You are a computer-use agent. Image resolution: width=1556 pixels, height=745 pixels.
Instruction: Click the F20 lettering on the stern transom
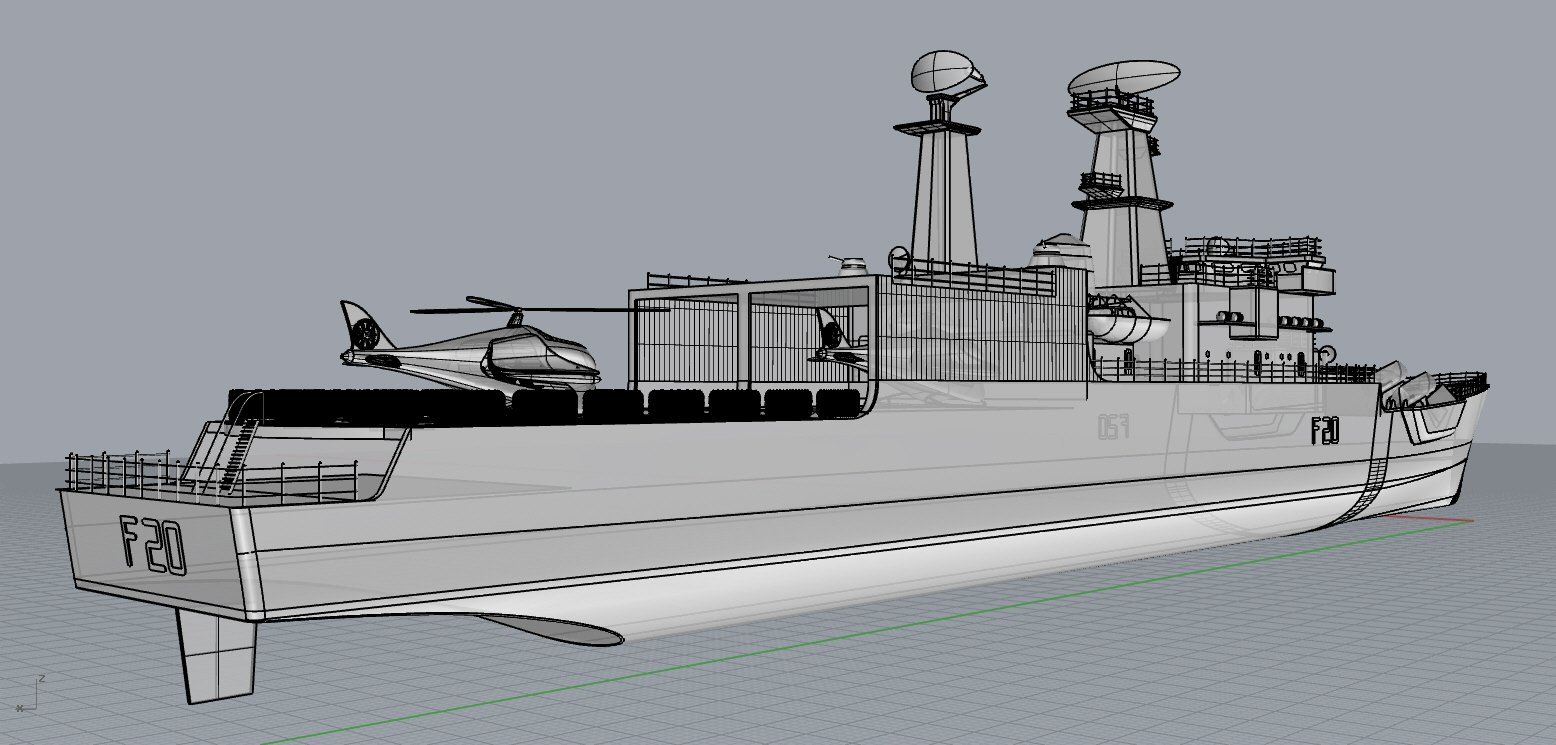click(152, 544)
